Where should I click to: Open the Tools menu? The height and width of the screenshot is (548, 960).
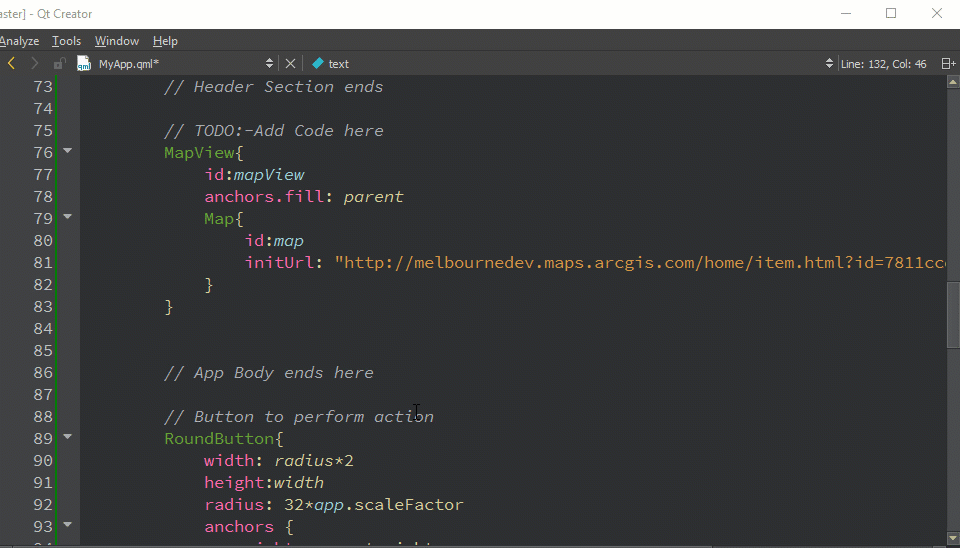pos(66,41)
